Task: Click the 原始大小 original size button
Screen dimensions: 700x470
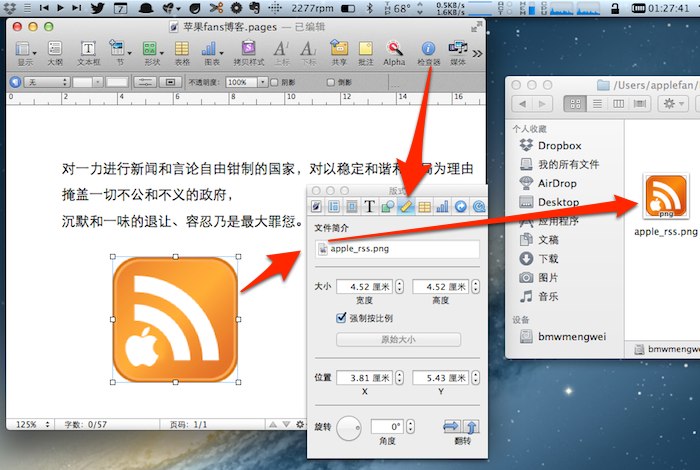Action: coord(398,339)
